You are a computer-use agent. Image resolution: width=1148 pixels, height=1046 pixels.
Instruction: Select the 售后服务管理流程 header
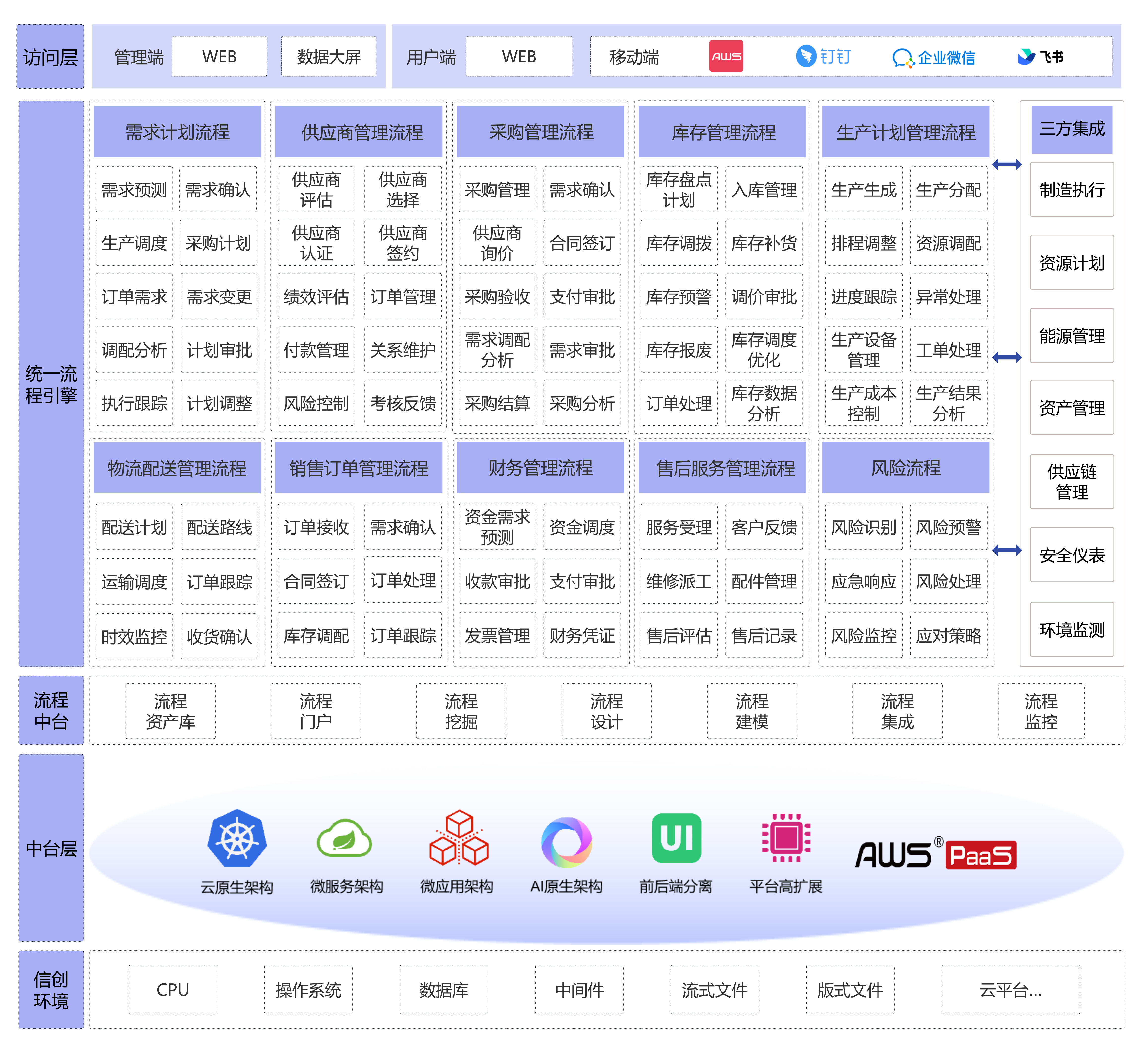(722, 468)
